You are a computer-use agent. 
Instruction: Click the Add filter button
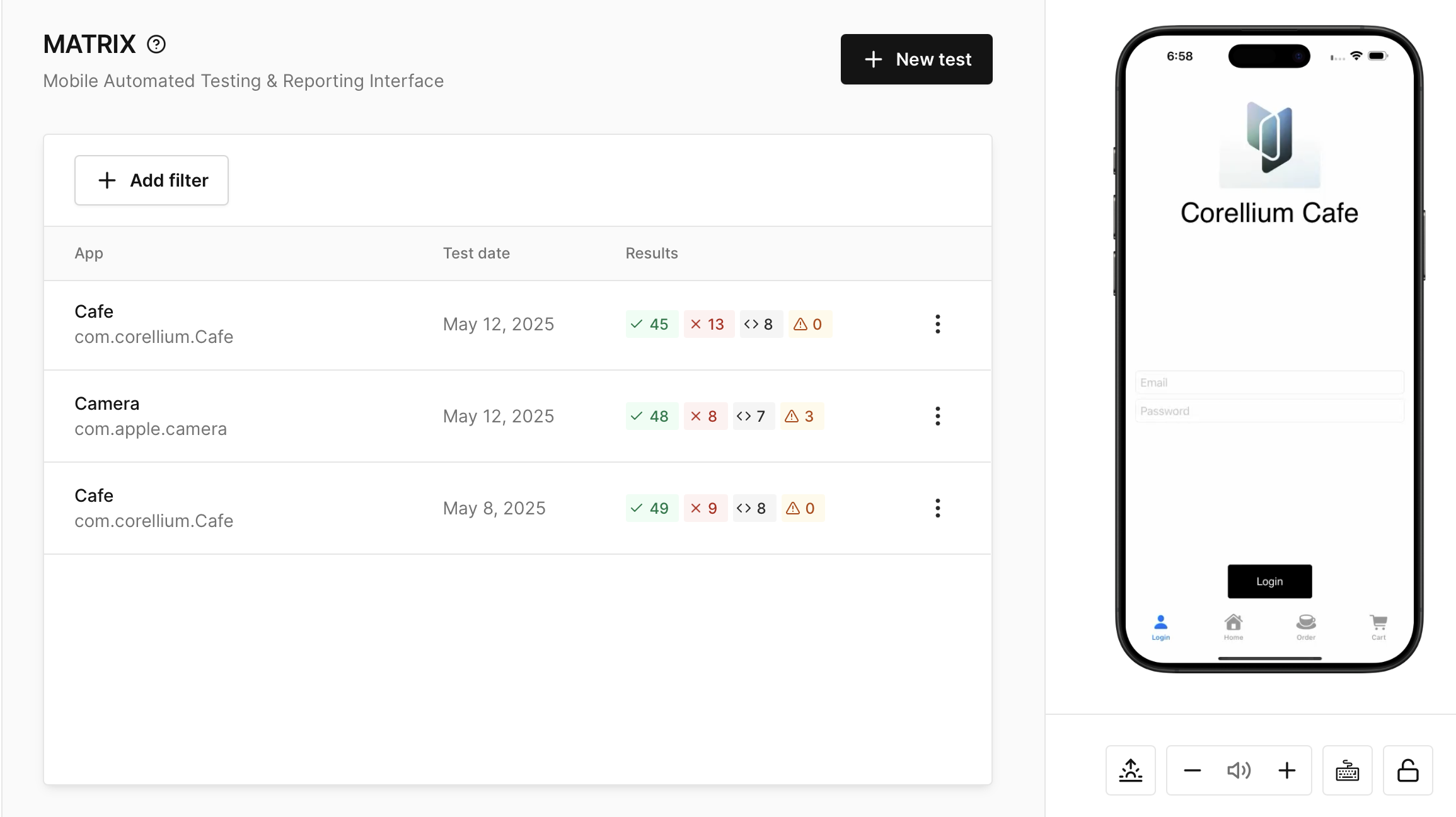[151, 180]
